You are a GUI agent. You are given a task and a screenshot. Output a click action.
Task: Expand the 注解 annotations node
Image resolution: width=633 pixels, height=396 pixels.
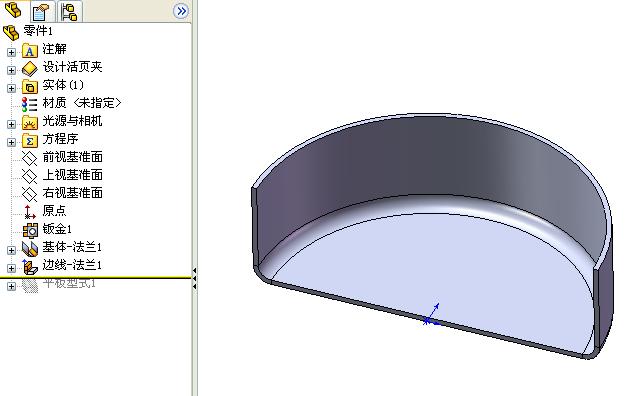click(11, 52)
